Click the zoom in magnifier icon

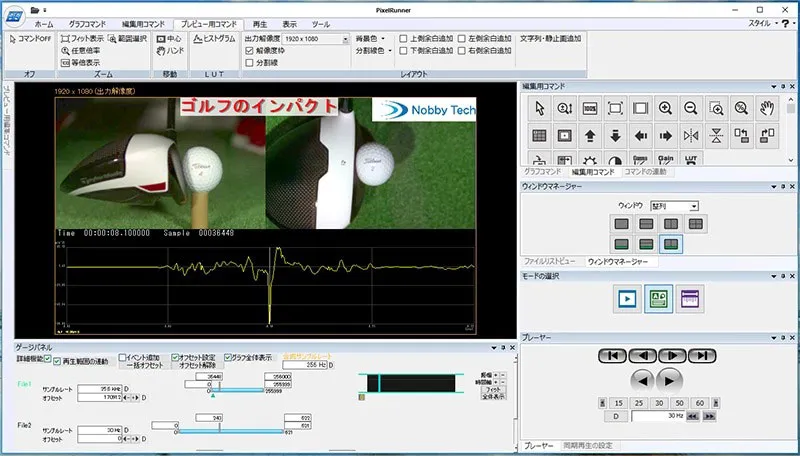[x=666, y=108]
